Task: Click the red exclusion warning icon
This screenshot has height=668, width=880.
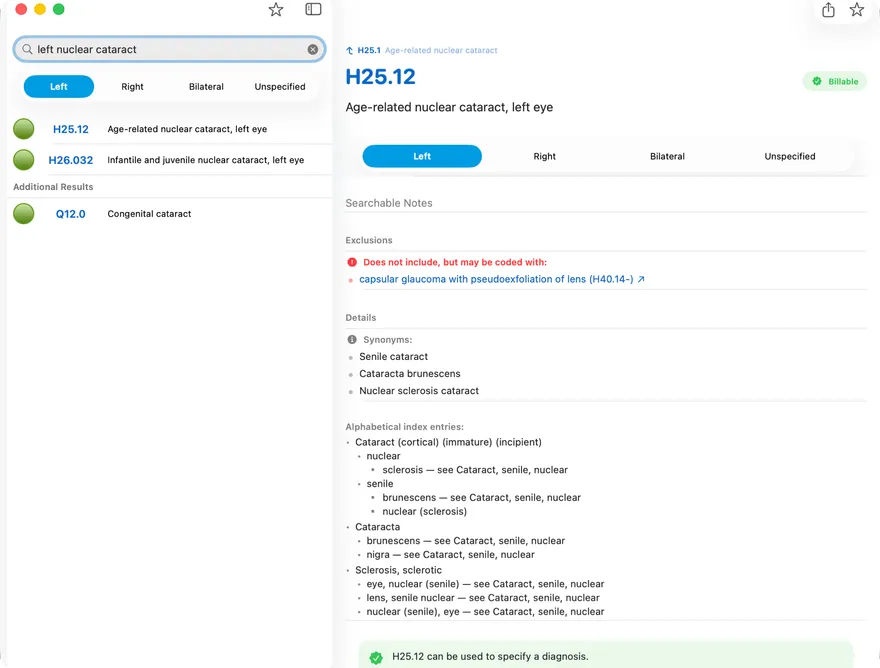Action: point(352,262)
